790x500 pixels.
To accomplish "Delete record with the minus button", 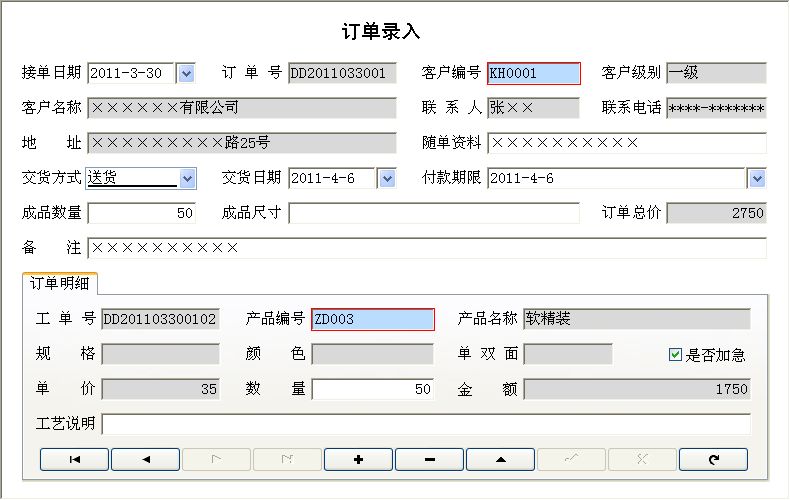I will 430,459.
